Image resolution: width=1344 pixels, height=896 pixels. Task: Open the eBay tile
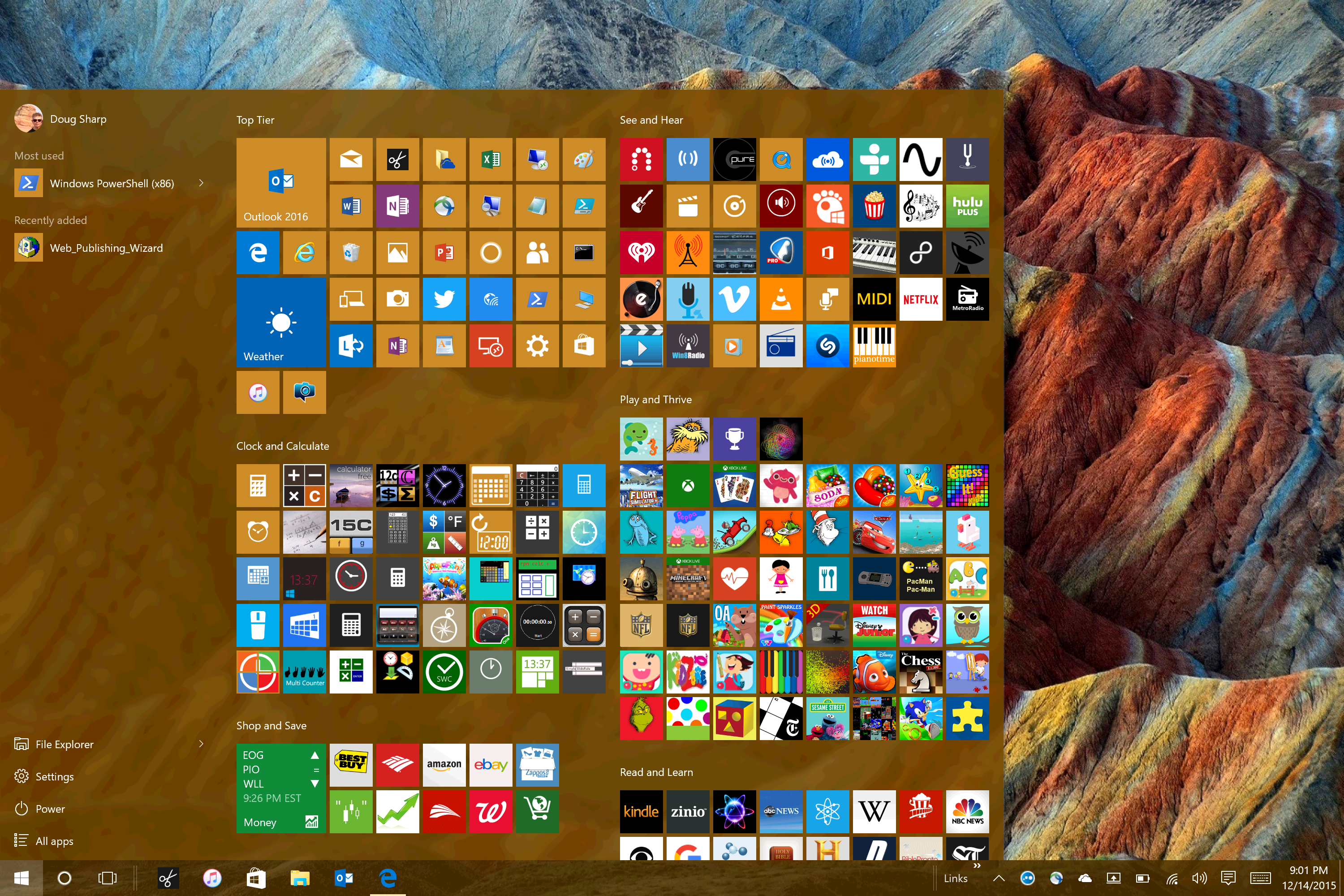coord(491,765)
